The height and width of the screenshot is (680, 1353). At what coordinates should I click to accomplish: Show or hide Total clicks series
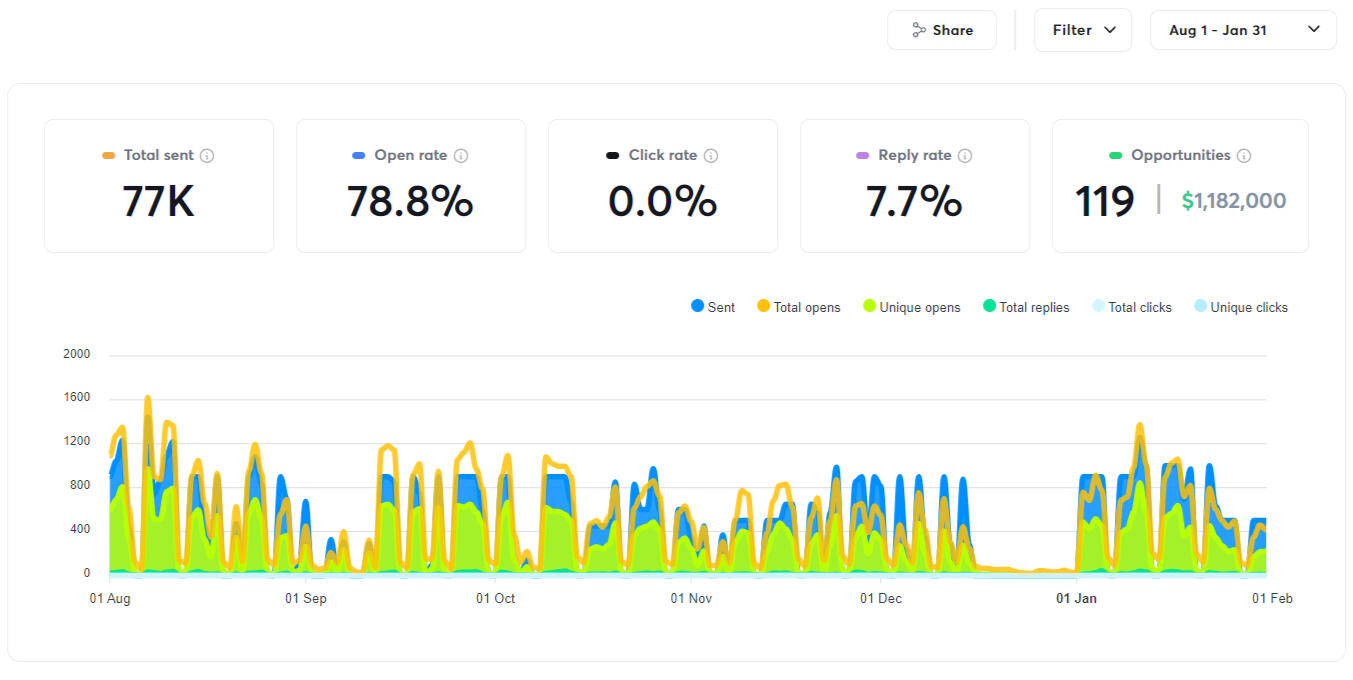(x=1131, y=307)
